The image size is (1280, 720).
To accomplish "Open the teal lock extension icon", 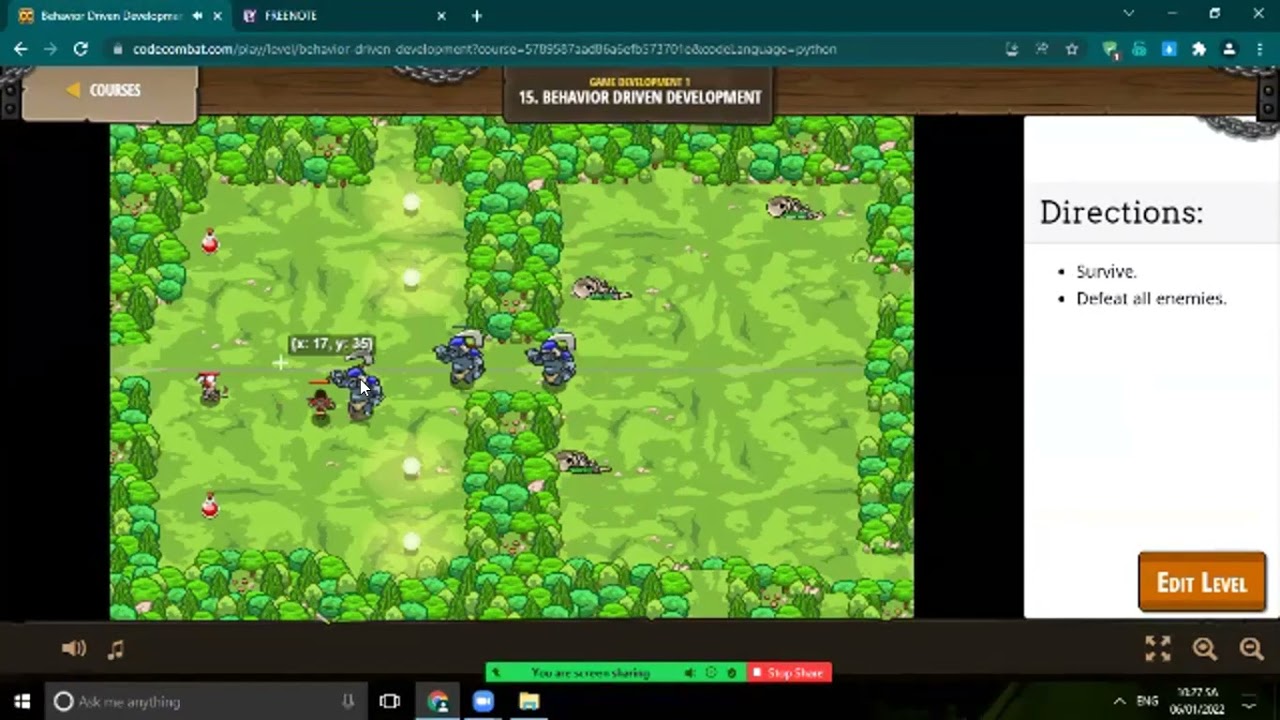I will (x=1139, y=48).
